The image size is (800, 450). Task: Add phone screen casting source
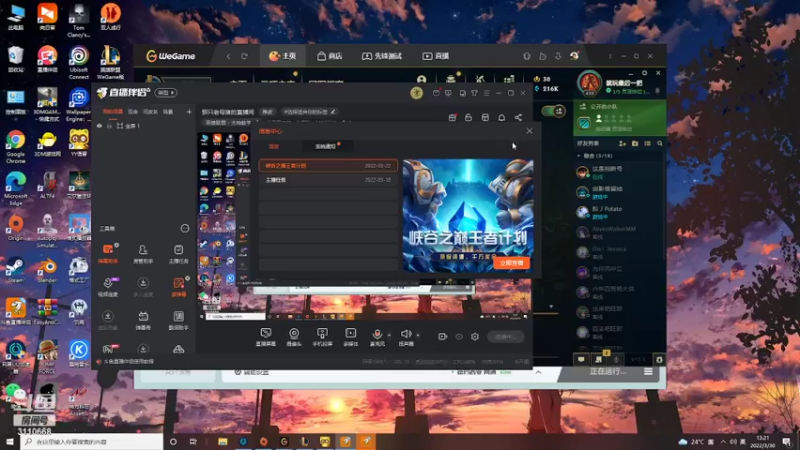pos(322,337)
